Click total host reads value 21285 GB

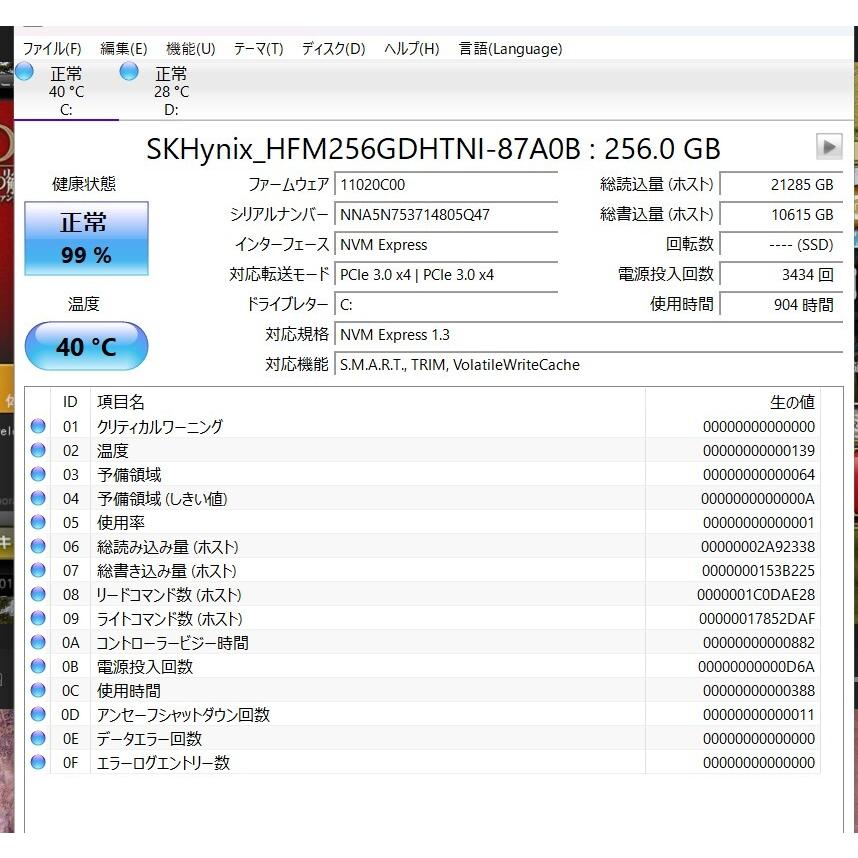[x=781, y=184]
